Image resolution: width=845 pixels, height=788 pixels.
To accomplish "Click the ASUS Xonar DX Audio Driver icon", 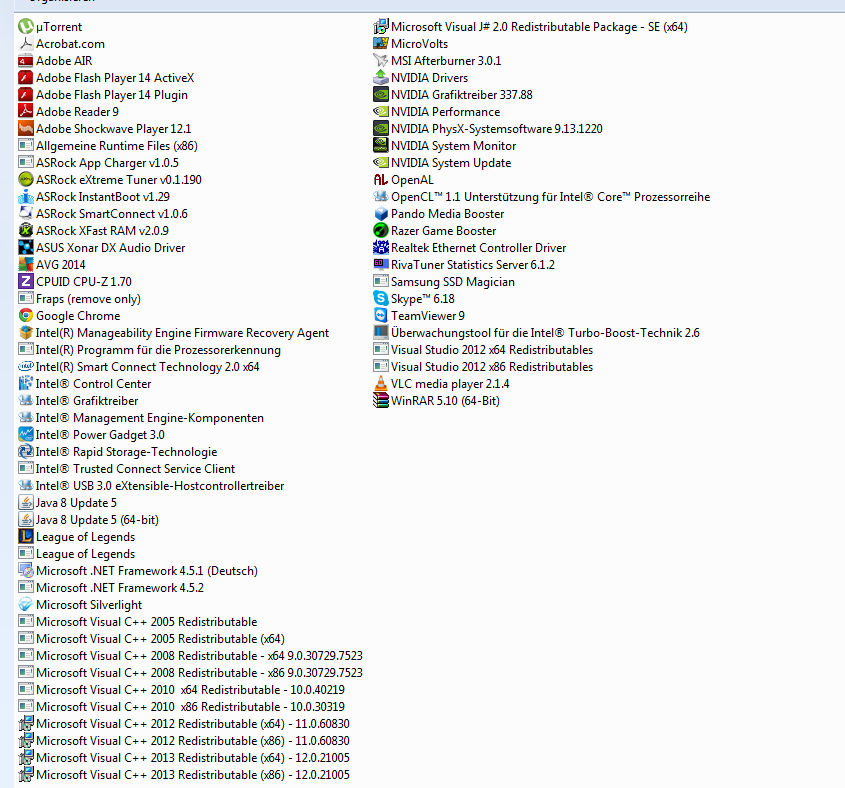I will click(x=26, y=248).
